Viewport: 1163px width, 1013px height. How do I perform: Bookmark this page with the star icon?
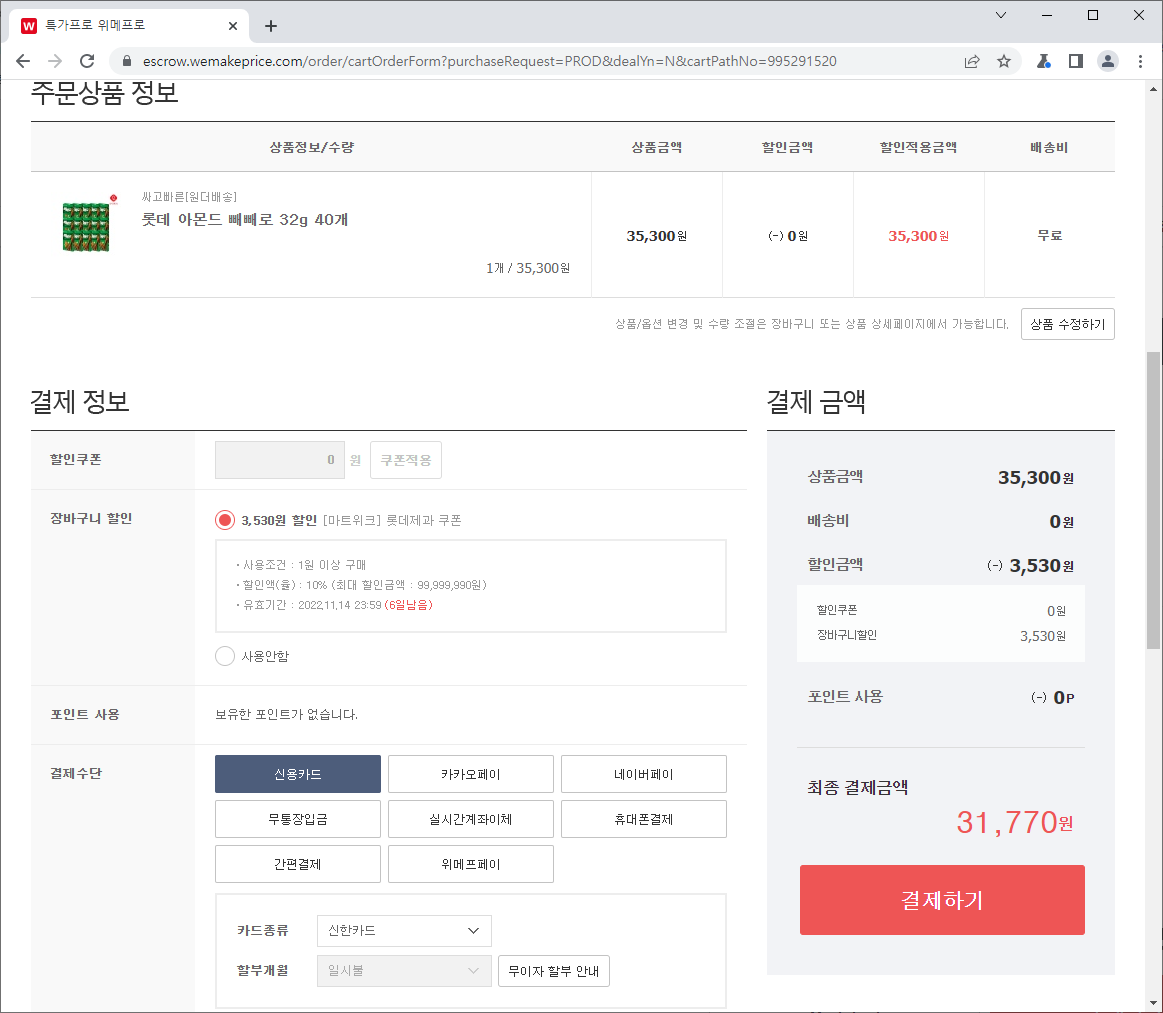(x=1004, y=61)
